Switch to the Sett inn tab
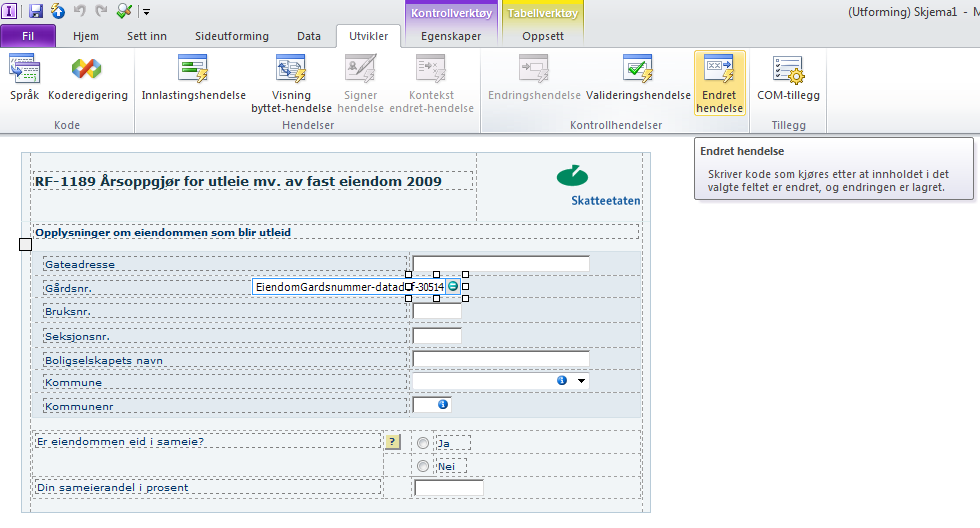Viewport: 980px width, 528px height. click(147, 36)
